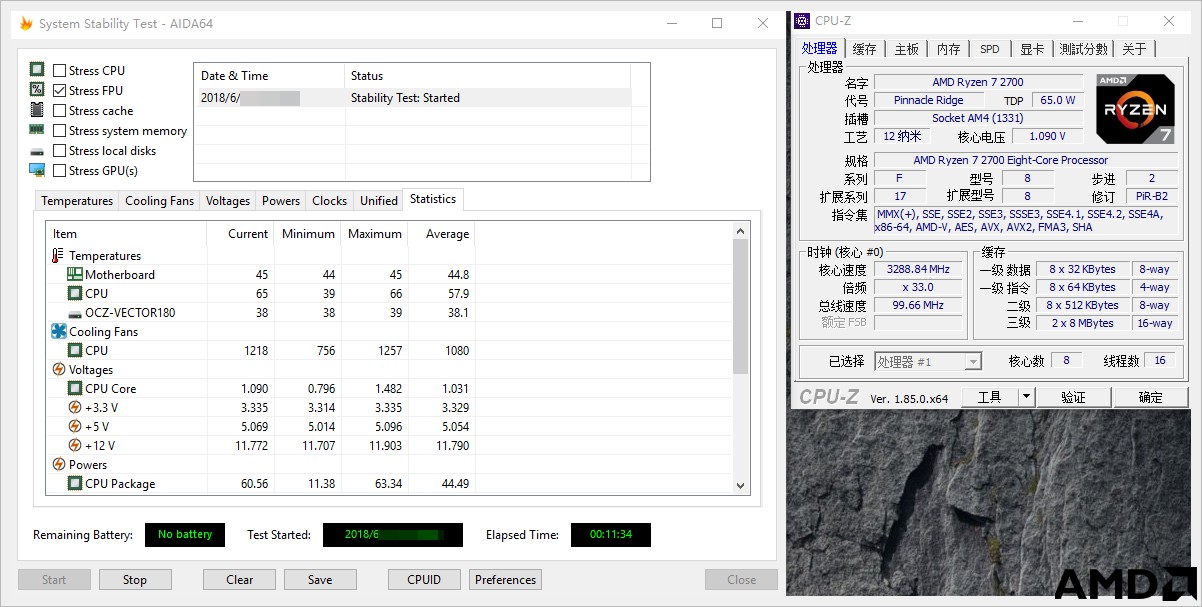Click the chip icon beside Stress cache

tap(37, 110)
